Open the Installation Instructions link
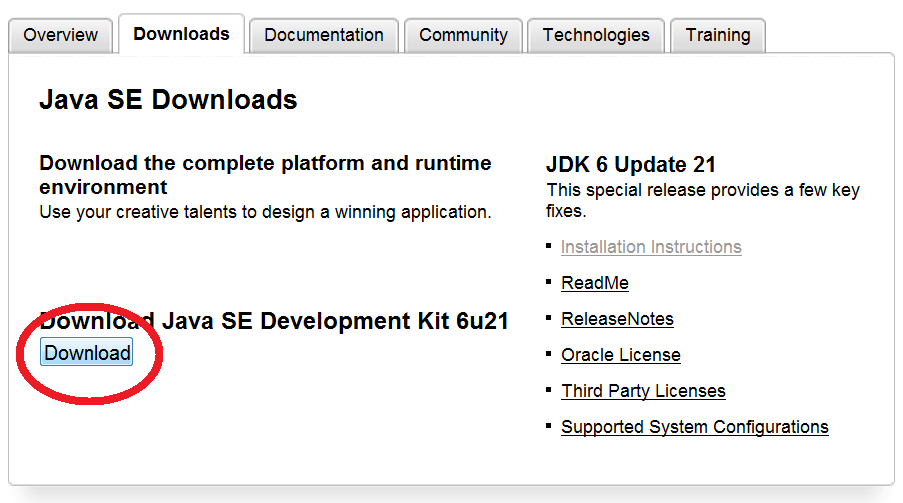The image size is (903, 503). pos(651,247)
